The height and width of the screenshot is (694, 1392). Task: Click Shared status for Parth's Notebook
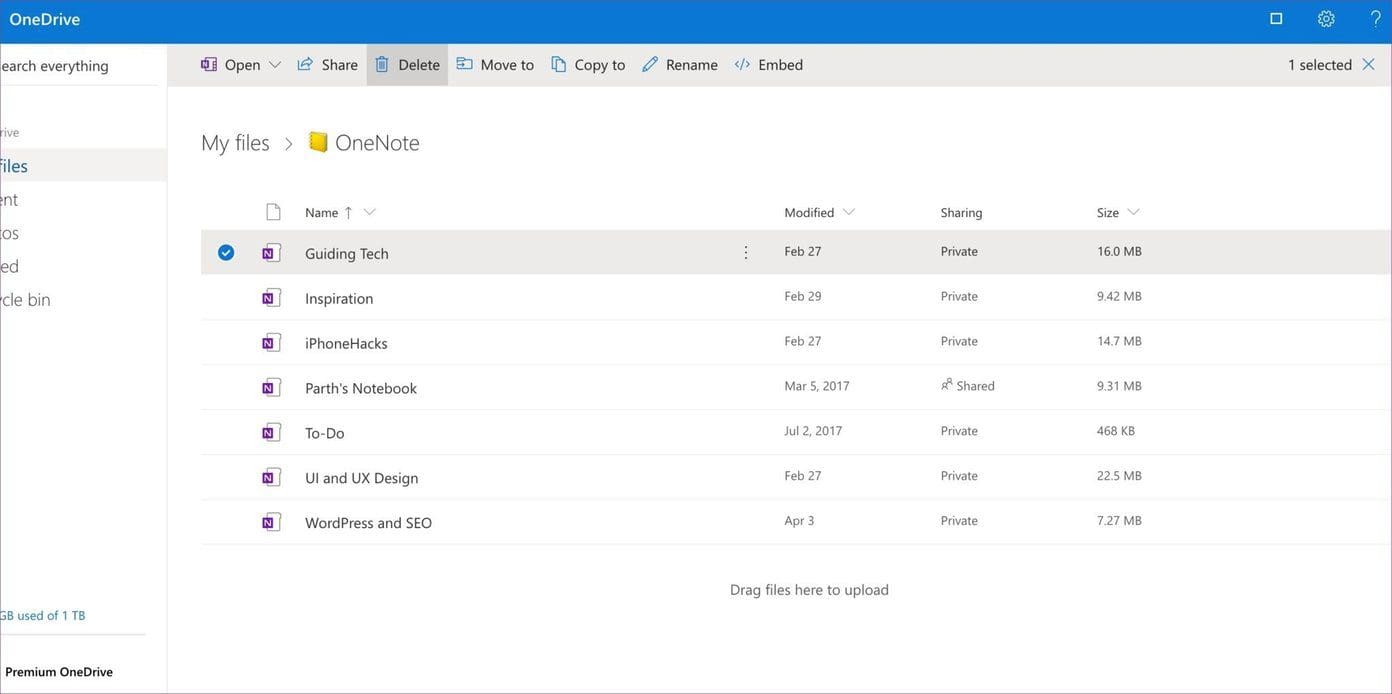tap(968, 385)
